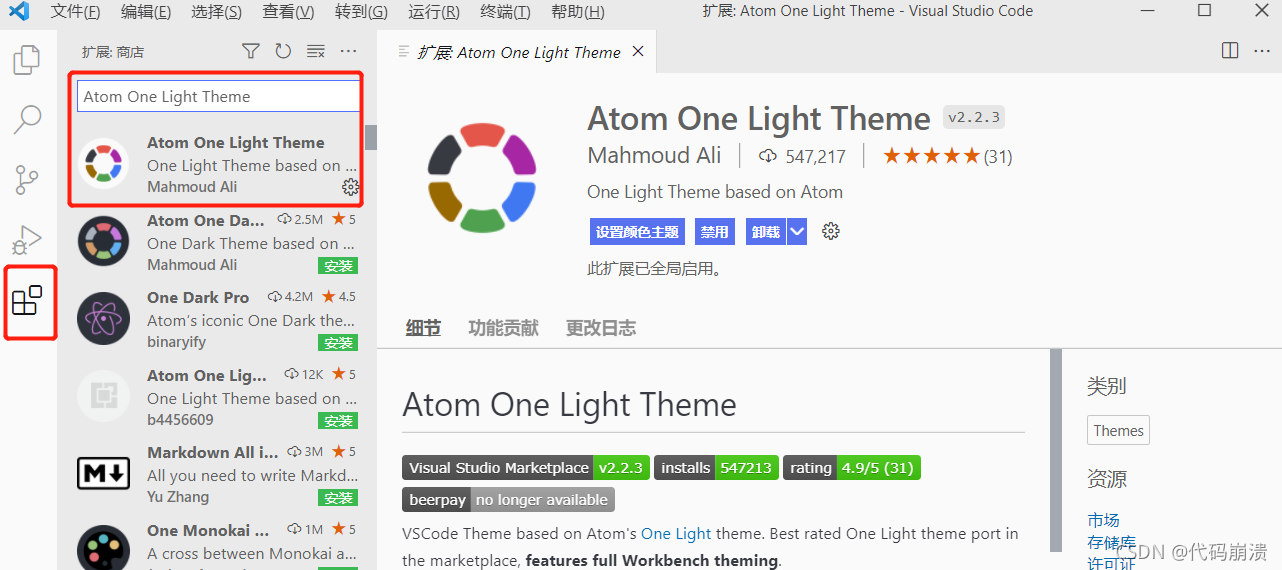Viewport: 1282px width, 570px height.
Task: Open the 文件(F) menu
Action: 76,12
